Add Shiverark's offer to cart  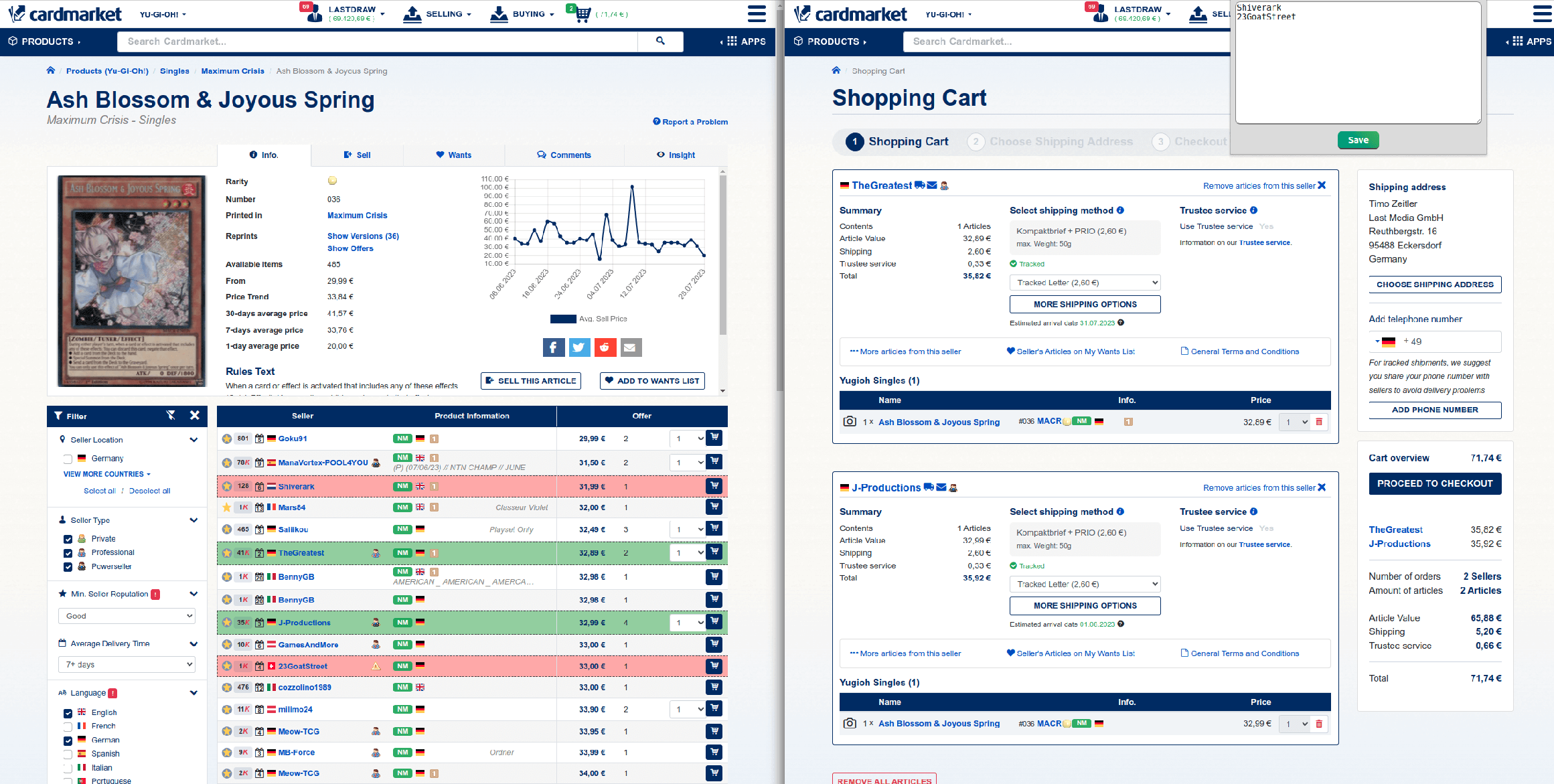714,485
